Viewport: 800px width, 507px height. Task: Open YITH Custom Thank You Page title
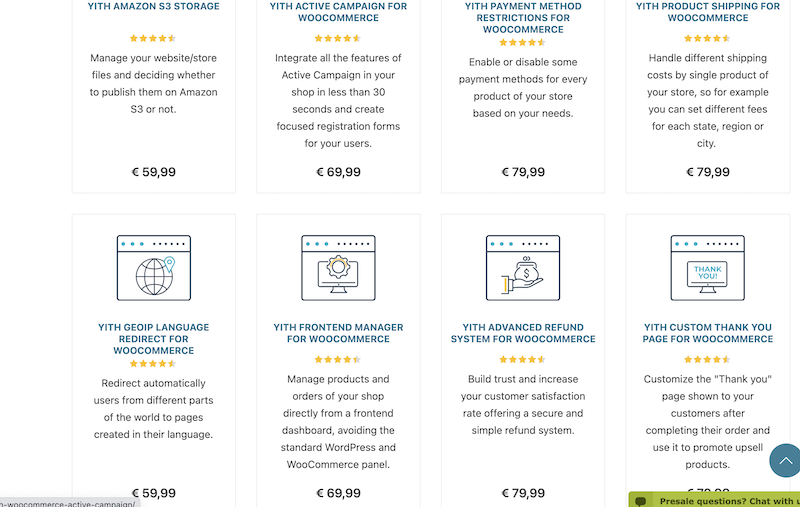(708, 333)
